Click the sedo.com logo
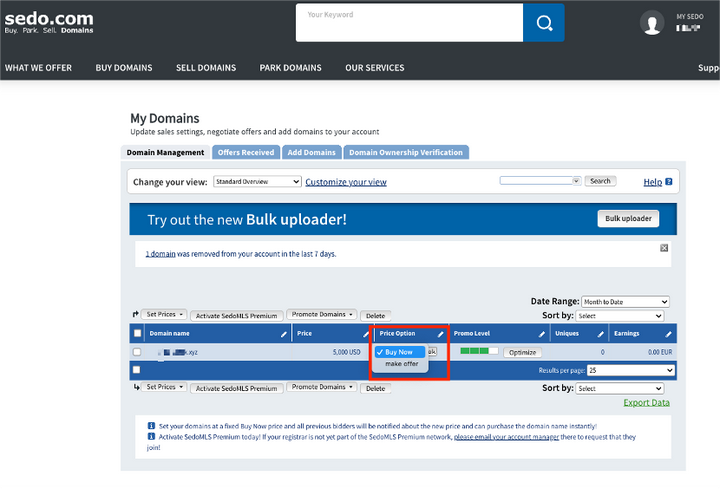This screenshot has height=489, width=720. (x=49, y=22)
